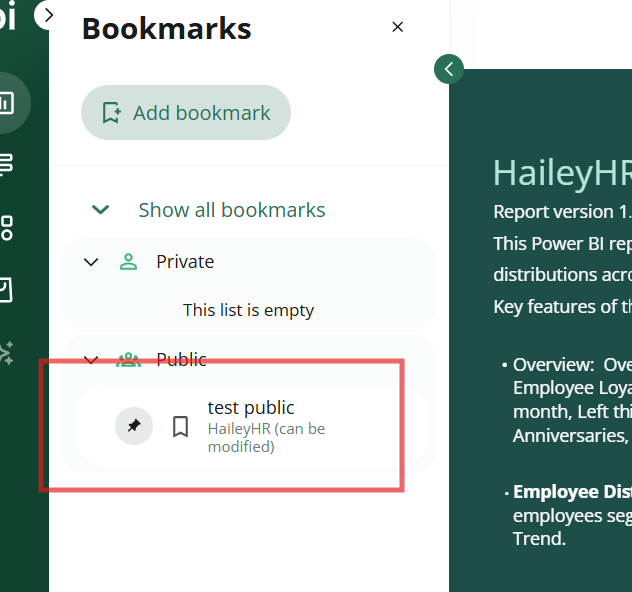Click the bookmark icon beside test public

[181, 426]
